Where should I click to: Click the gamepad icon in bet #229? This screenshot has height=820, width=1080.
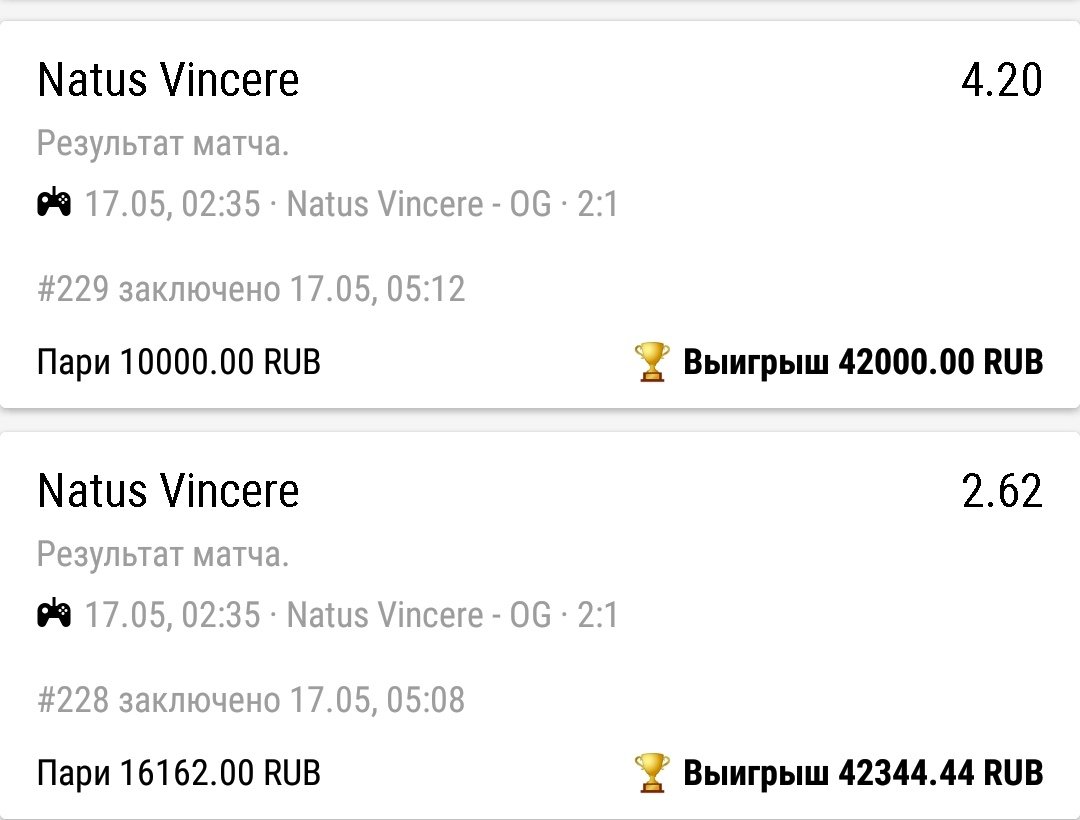pyautogui.click(x=54, y=204)
